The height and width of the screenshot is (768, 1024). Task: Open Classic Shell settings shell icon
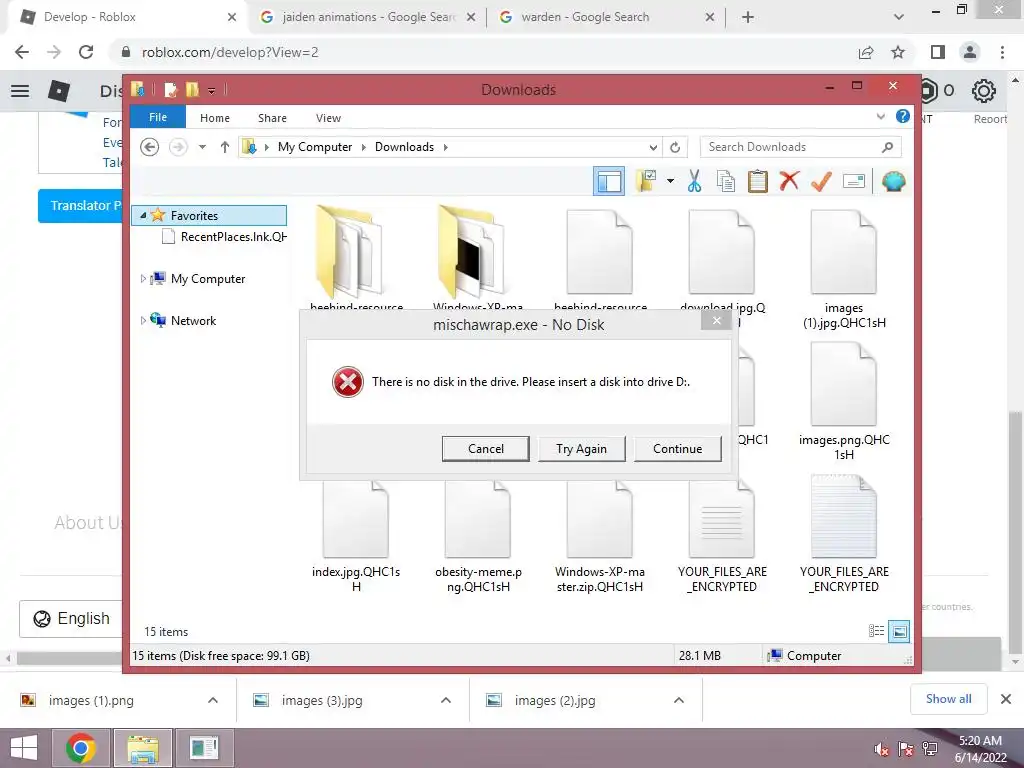point(893,182)
